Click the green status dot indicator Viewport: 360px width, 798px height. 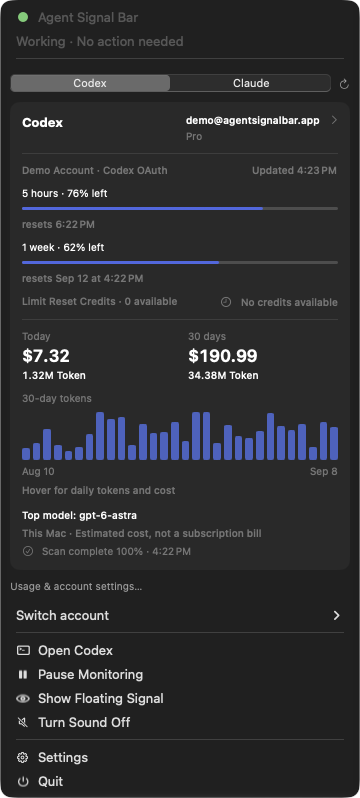23,17
